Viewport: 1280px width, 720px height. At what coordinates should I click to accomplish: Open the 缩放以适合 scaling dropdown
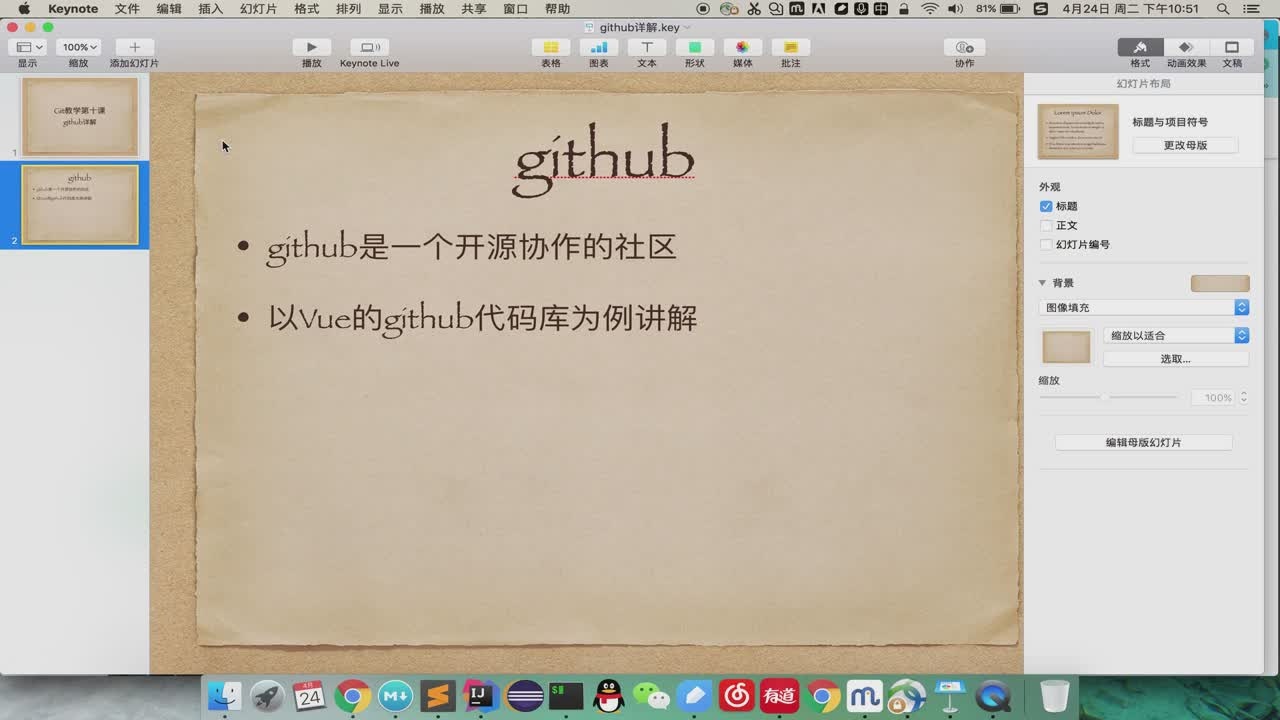1176,335
